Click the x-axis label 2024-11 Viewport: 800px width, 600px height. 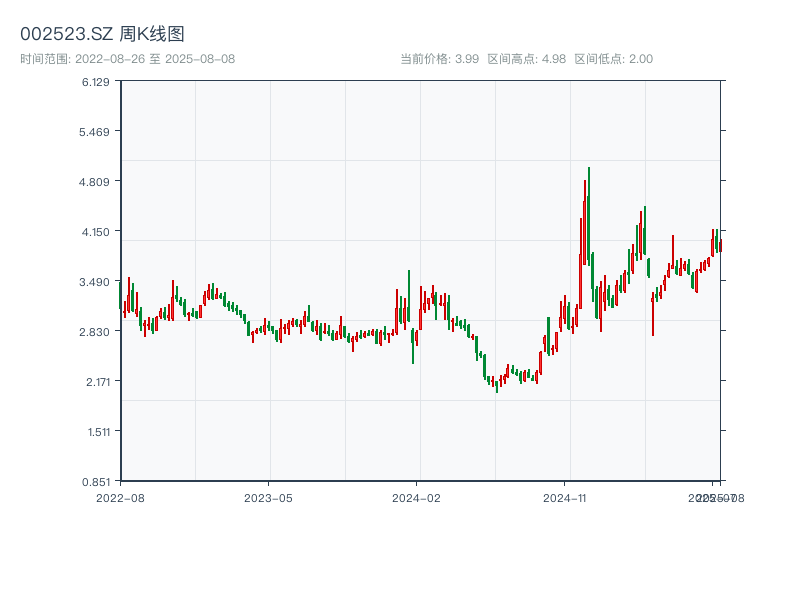[x=564, y=498]
